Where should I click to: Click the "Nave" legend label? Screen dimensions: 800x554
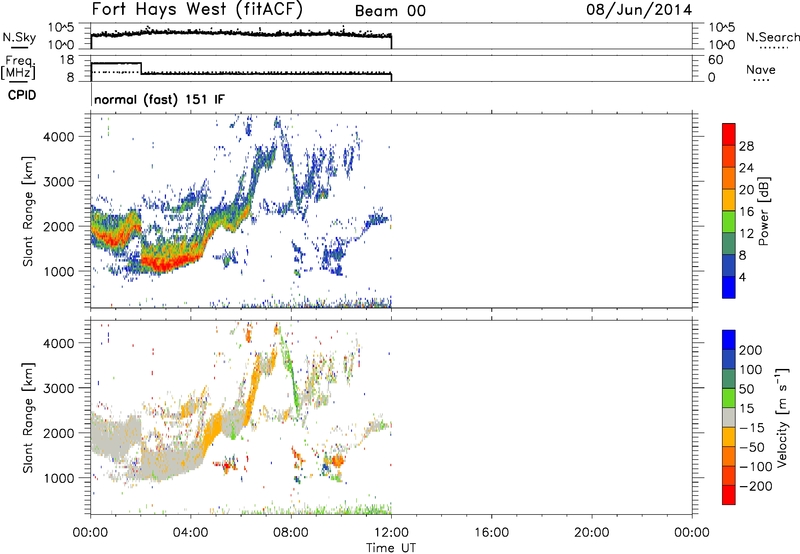761,70
